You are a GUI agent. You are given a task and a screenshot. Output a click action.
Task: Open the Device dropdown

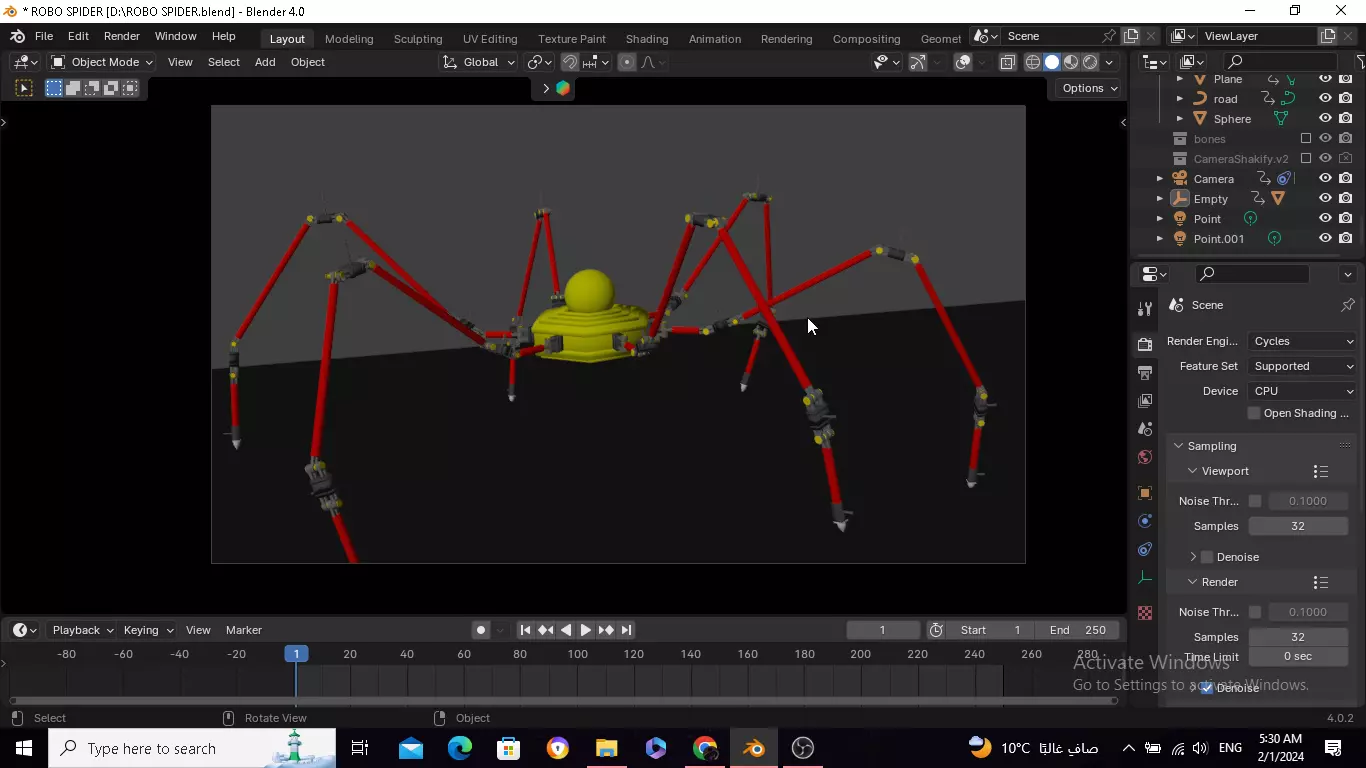click(x=1302, y=391)
